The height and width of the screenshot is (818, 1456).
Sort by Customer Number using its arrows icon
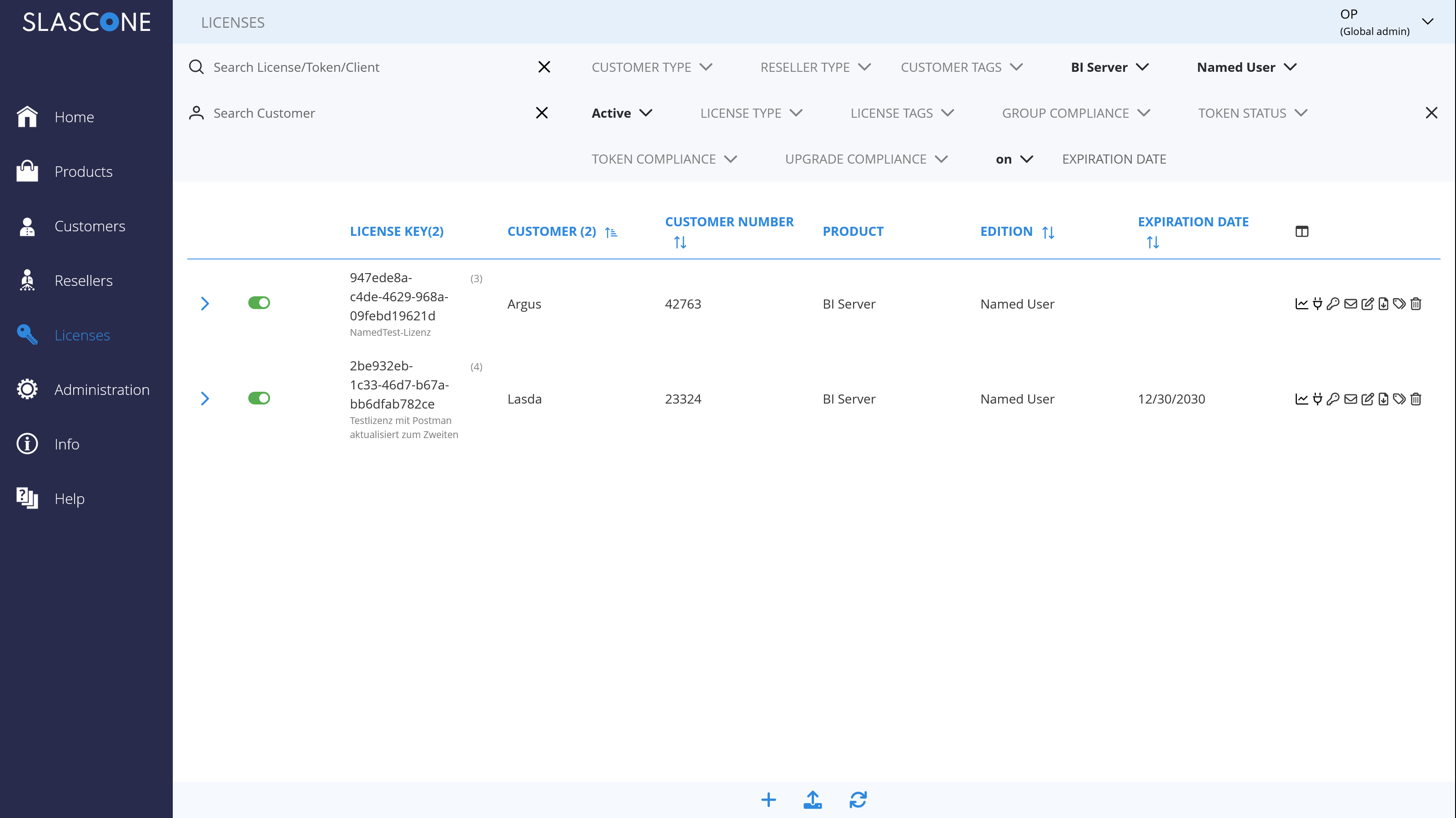680,242
